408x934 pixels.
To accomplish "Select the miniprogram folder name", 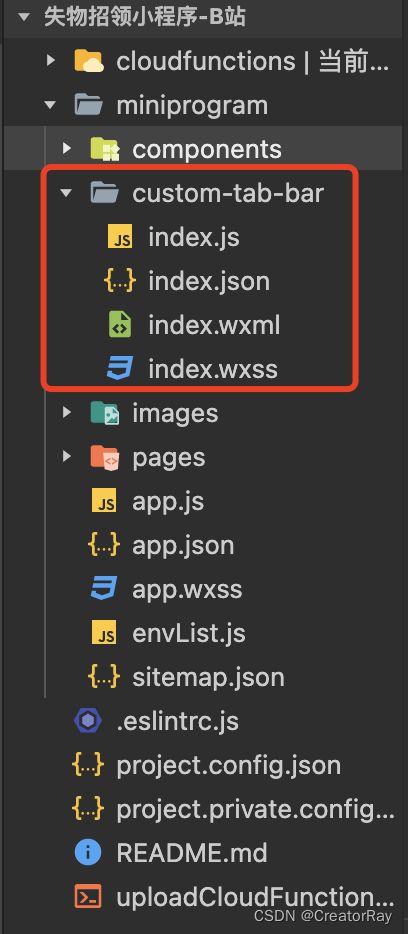I will 192,106.
